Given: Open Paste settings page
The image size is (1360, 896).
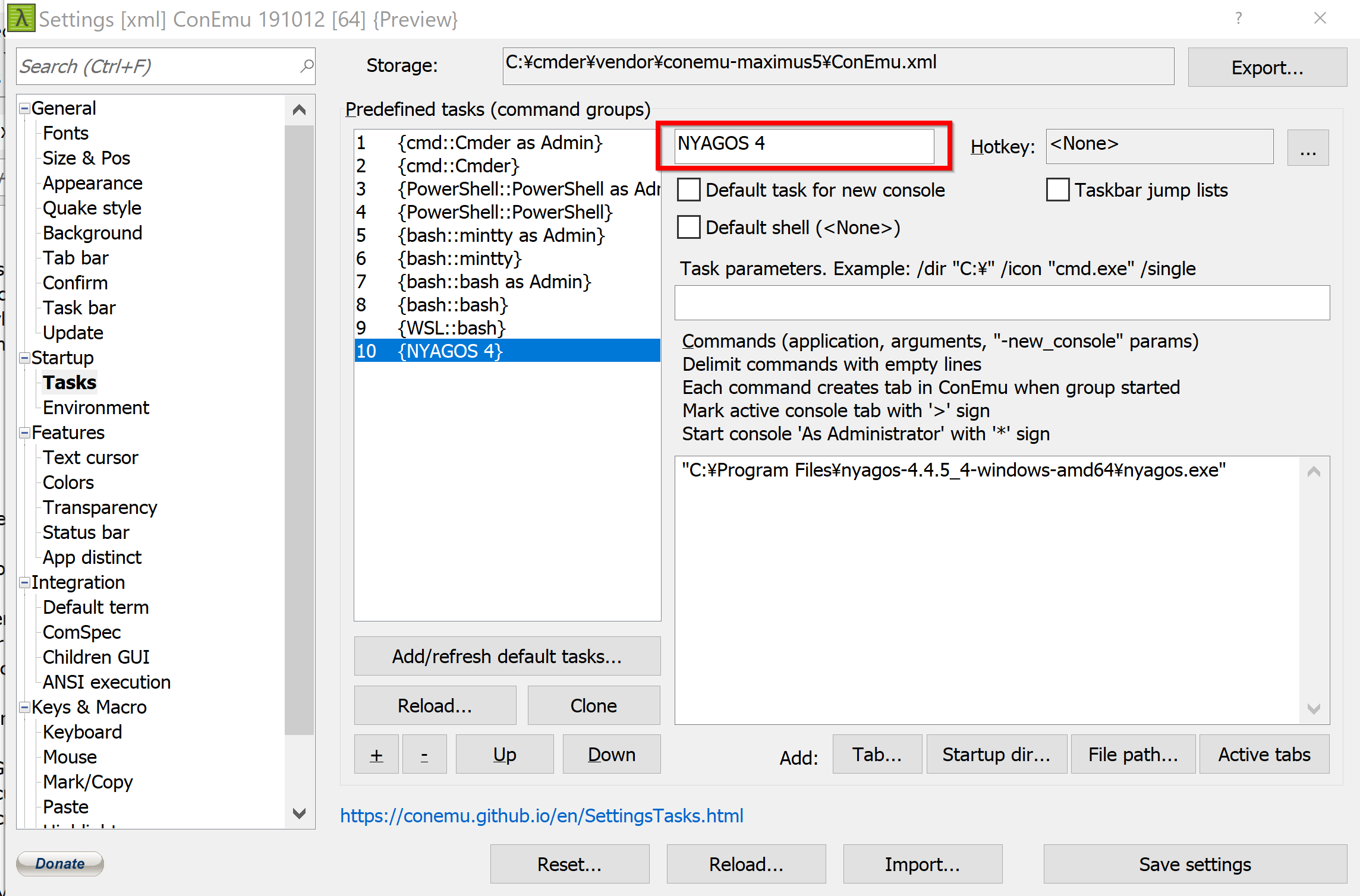Looking at the screenshot, I should pyautogui.click(x=65, y=807).
